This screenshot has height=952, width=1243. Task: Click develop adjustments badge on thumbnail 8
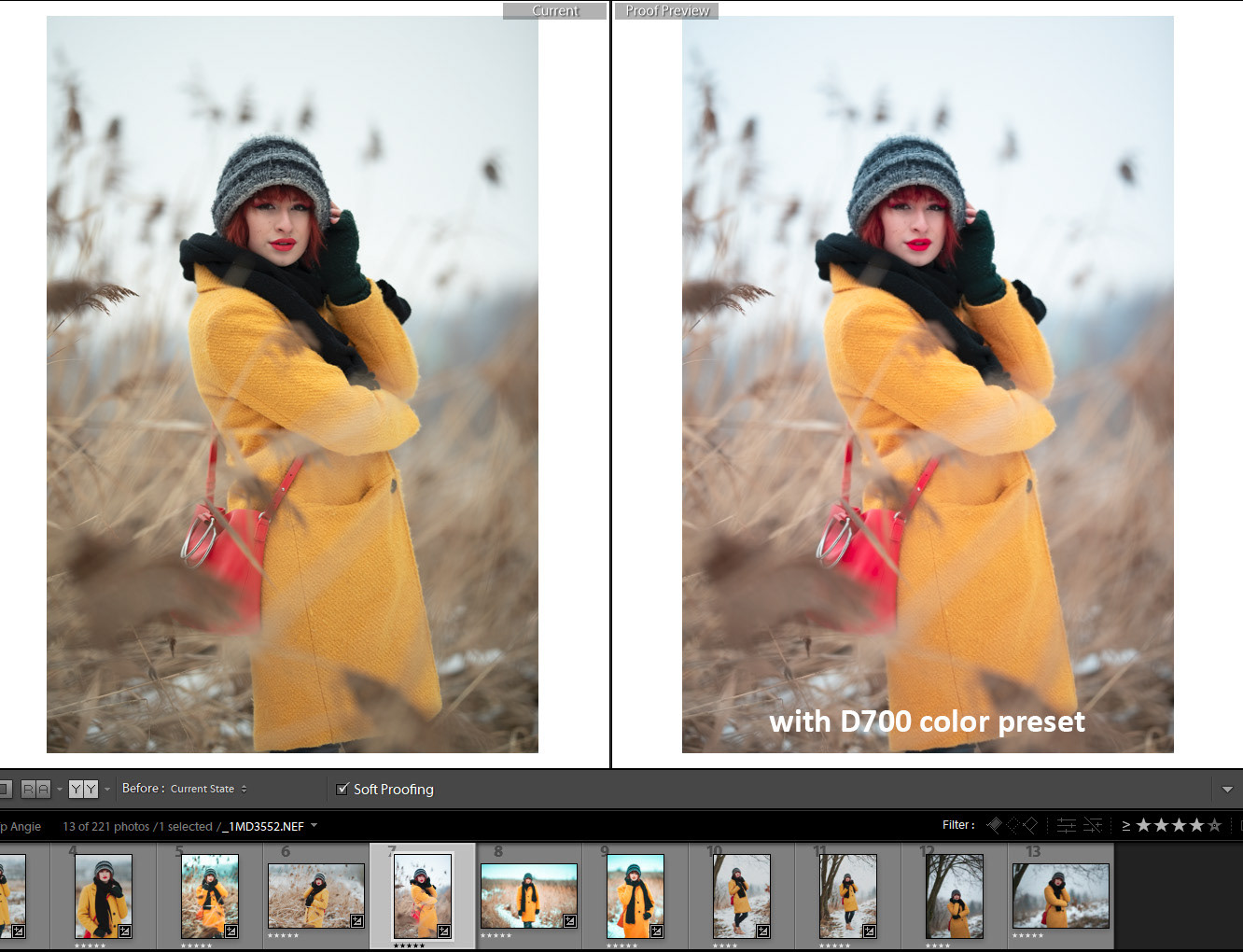[569, 920]
